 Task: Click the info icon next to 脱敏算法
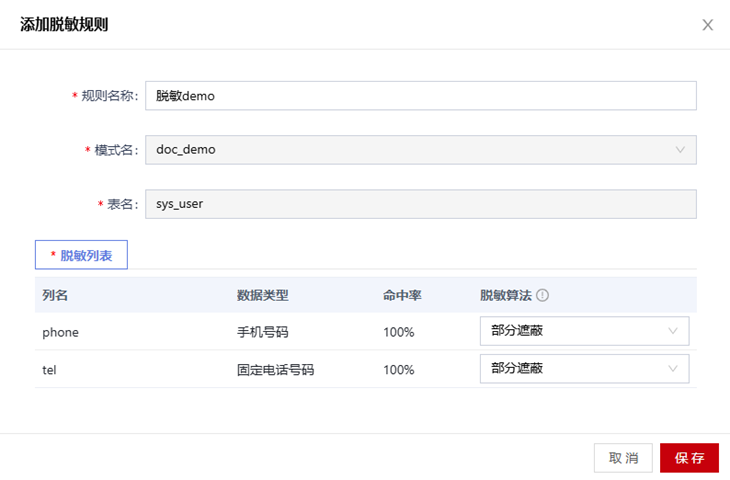pyautogui.click(x=542, y=295)
